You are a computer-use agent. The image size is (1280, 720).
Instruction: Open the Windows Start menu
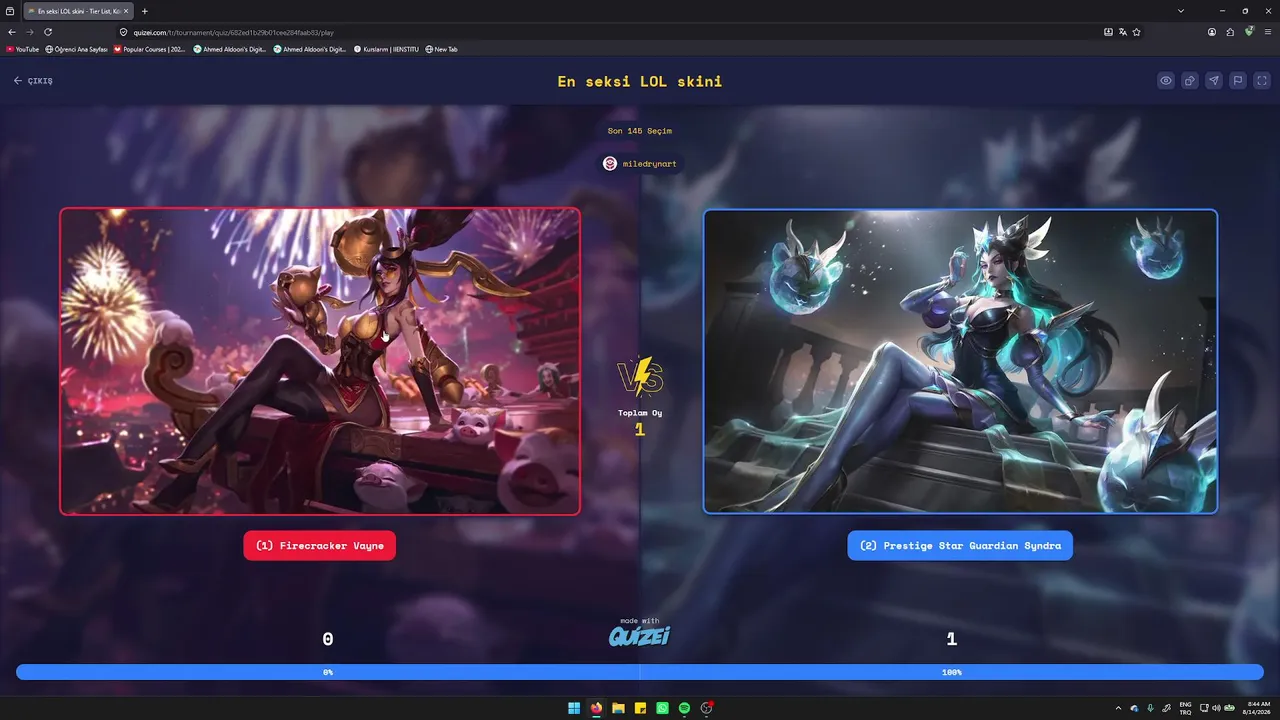click(574, 708)
